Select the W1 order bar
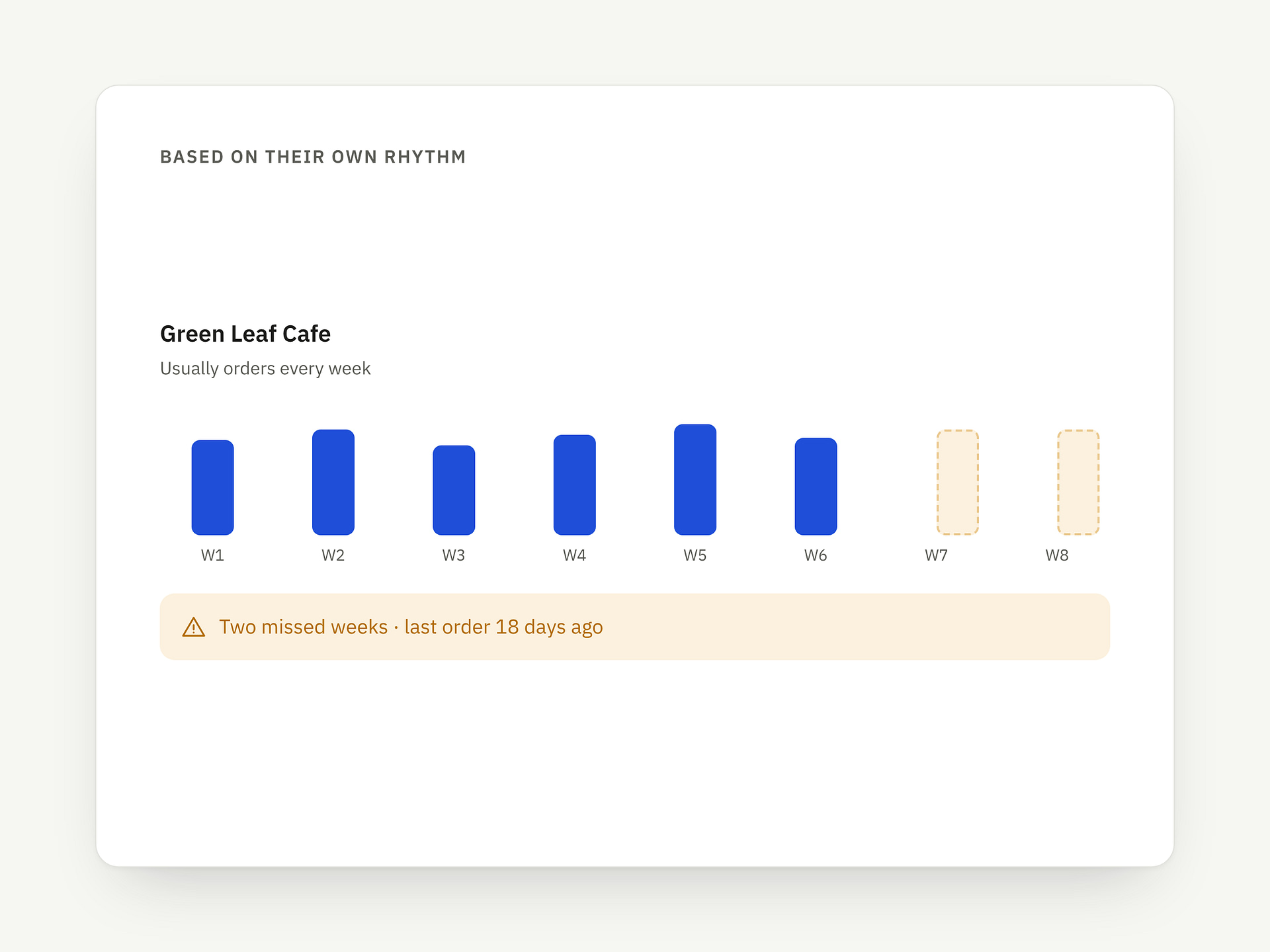The width and height of the screenshot is (1270, 952). pos(212,487)
